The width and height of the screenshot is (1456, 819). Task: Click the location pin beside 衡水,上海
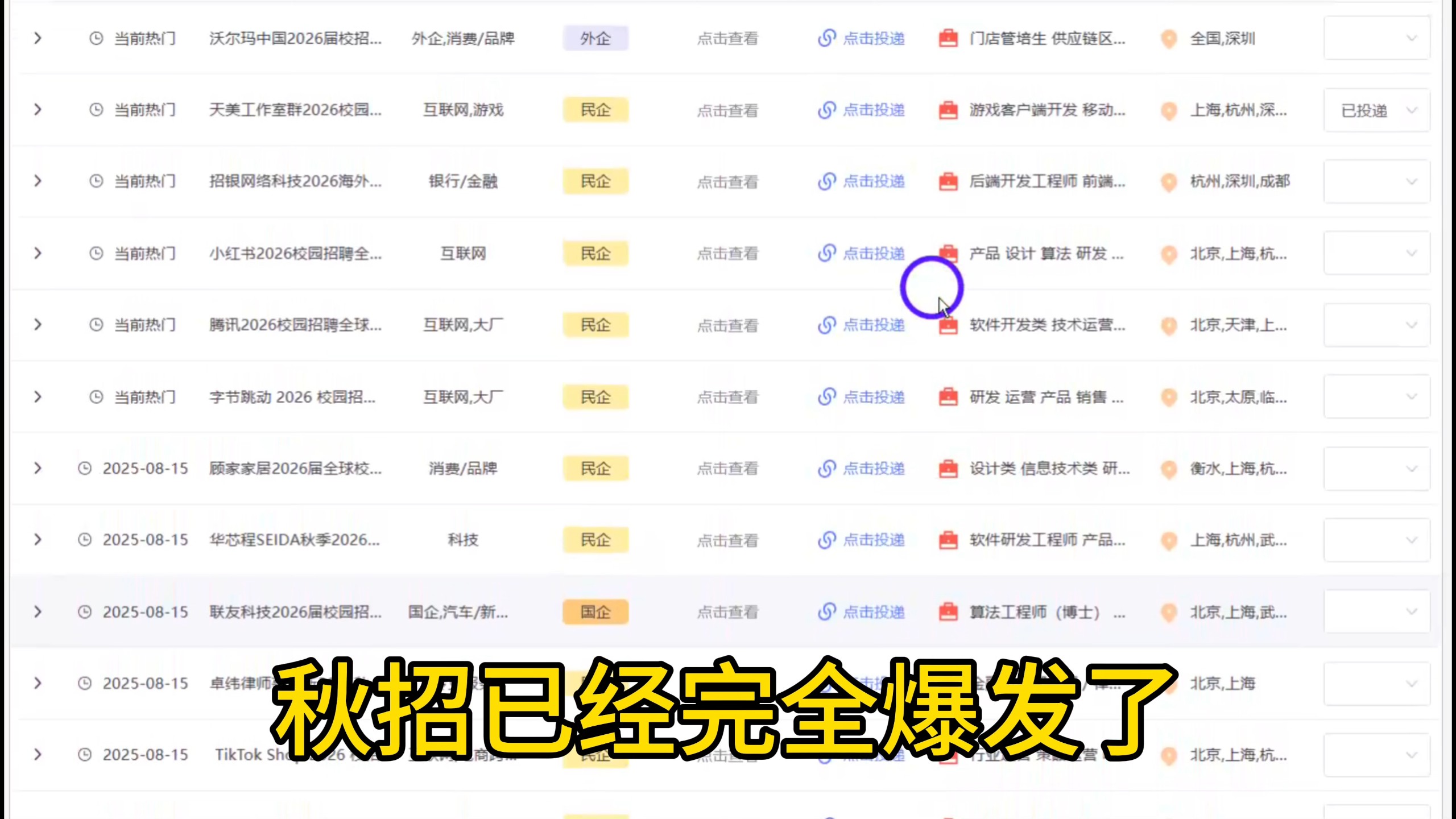coord(1169,469)
